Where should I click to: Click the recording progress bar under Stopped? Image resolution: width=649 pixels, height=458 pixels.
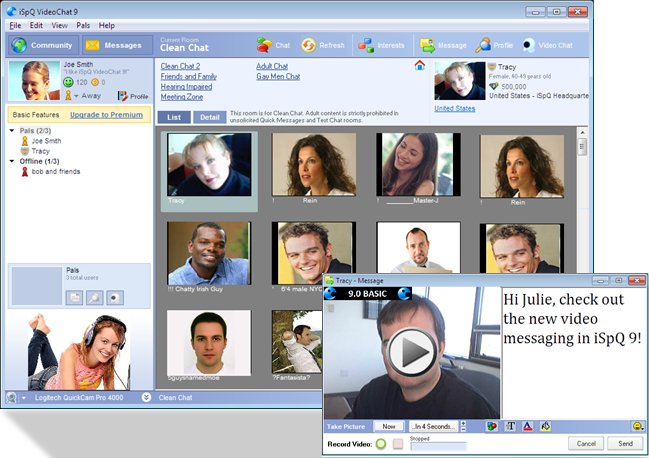(438, 446)
